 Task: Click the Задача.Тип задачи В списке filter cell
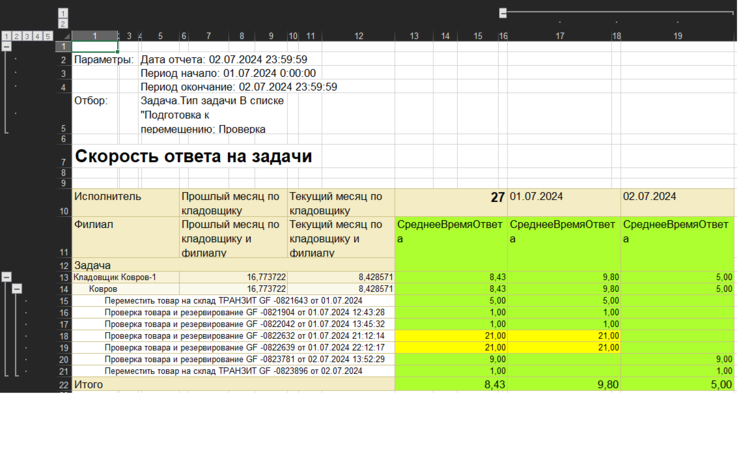point(213,115)
